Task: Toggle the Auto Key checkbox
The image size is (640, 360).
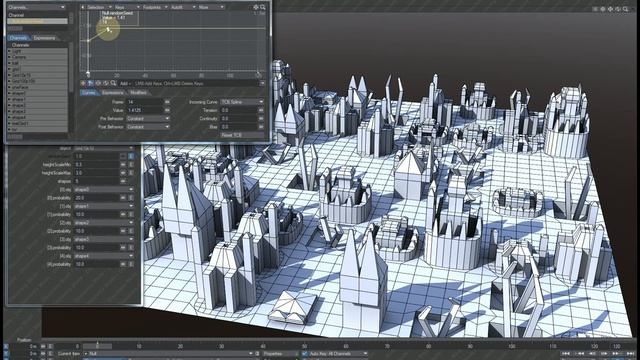Action: [304, 354]
